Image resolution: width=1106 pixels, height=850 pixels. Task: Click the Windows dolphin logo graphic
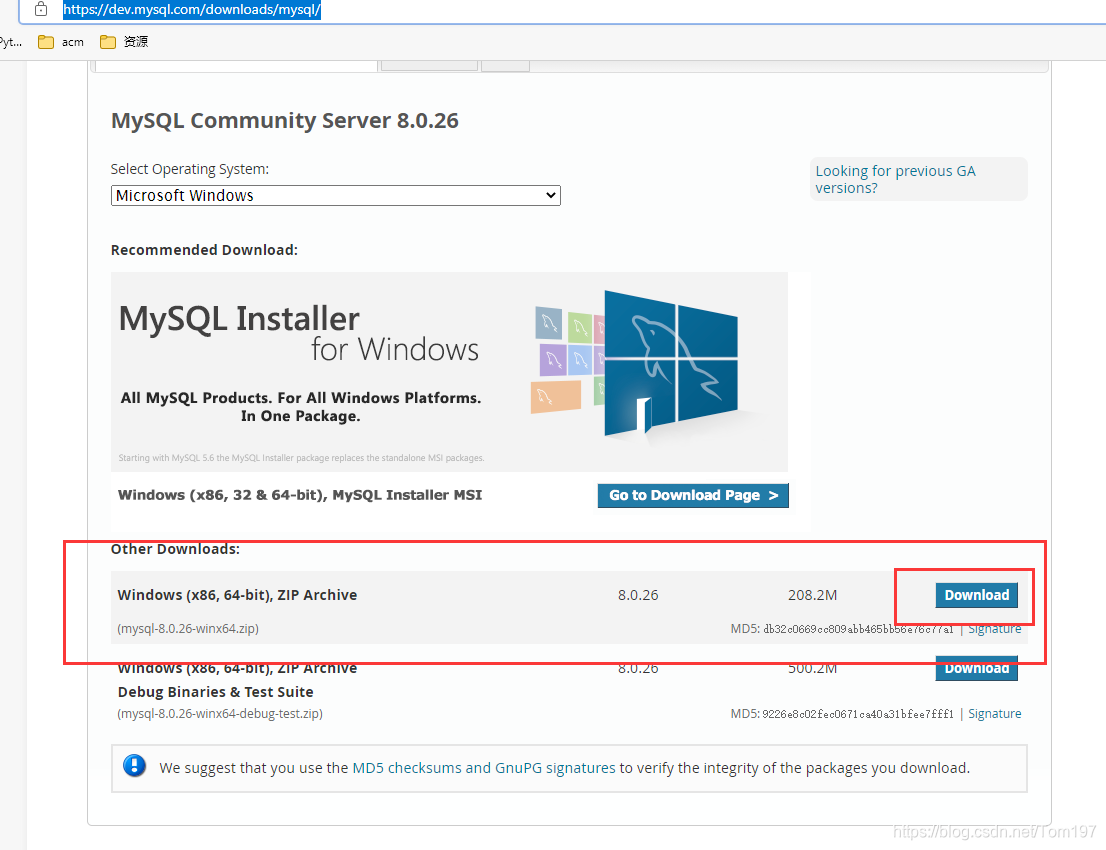click(x=670, y=363)
